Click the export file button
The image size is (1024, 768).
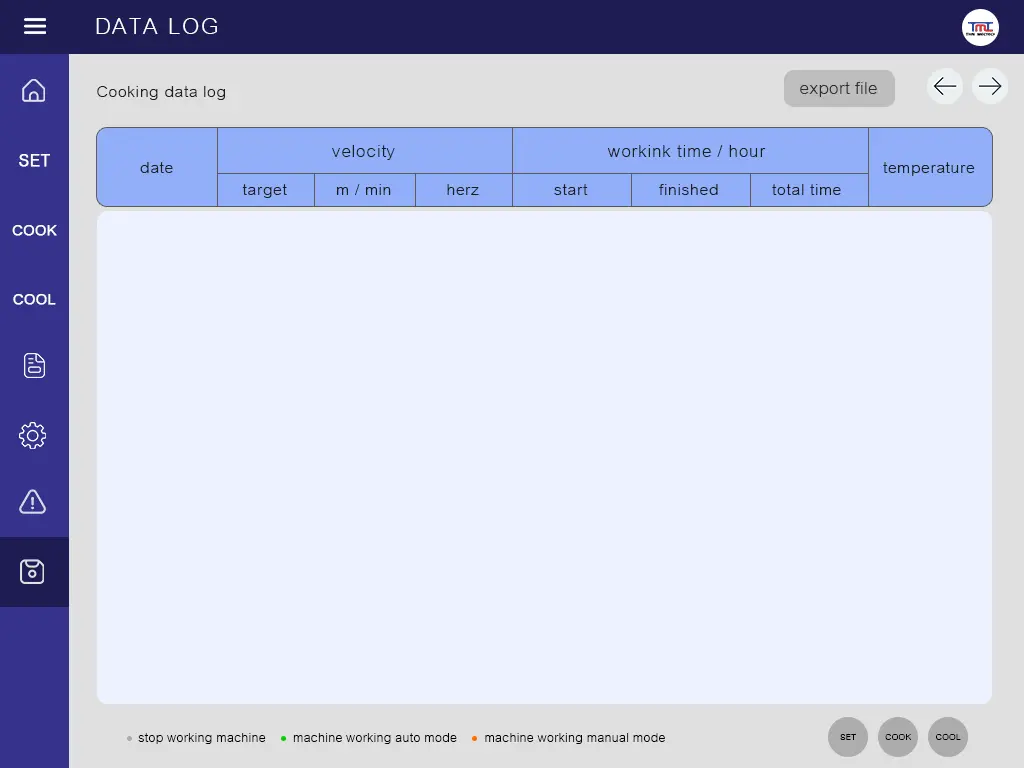tap(838, 88)
